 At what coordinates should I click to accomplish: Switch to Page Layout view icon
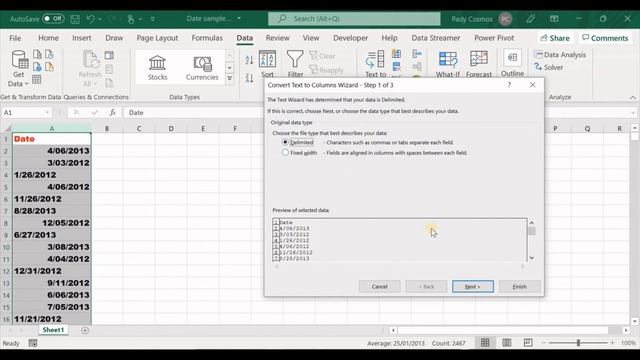click(507, 343)
